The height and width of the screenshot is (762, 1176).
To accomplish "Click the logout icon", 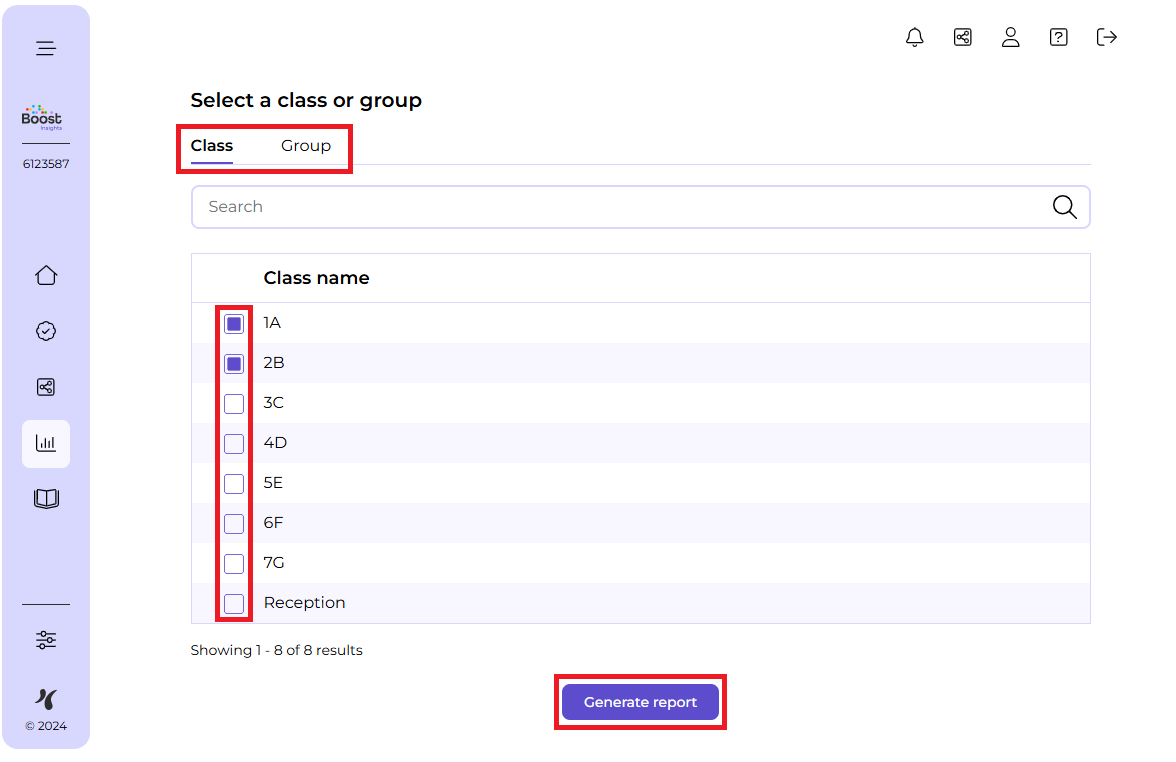I will pos(1106,38).
